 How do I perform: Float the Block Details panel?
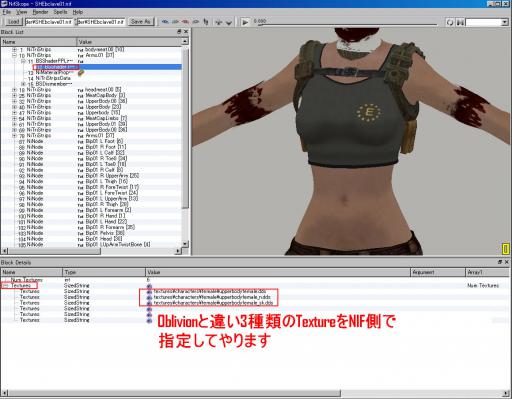[499, 262]
